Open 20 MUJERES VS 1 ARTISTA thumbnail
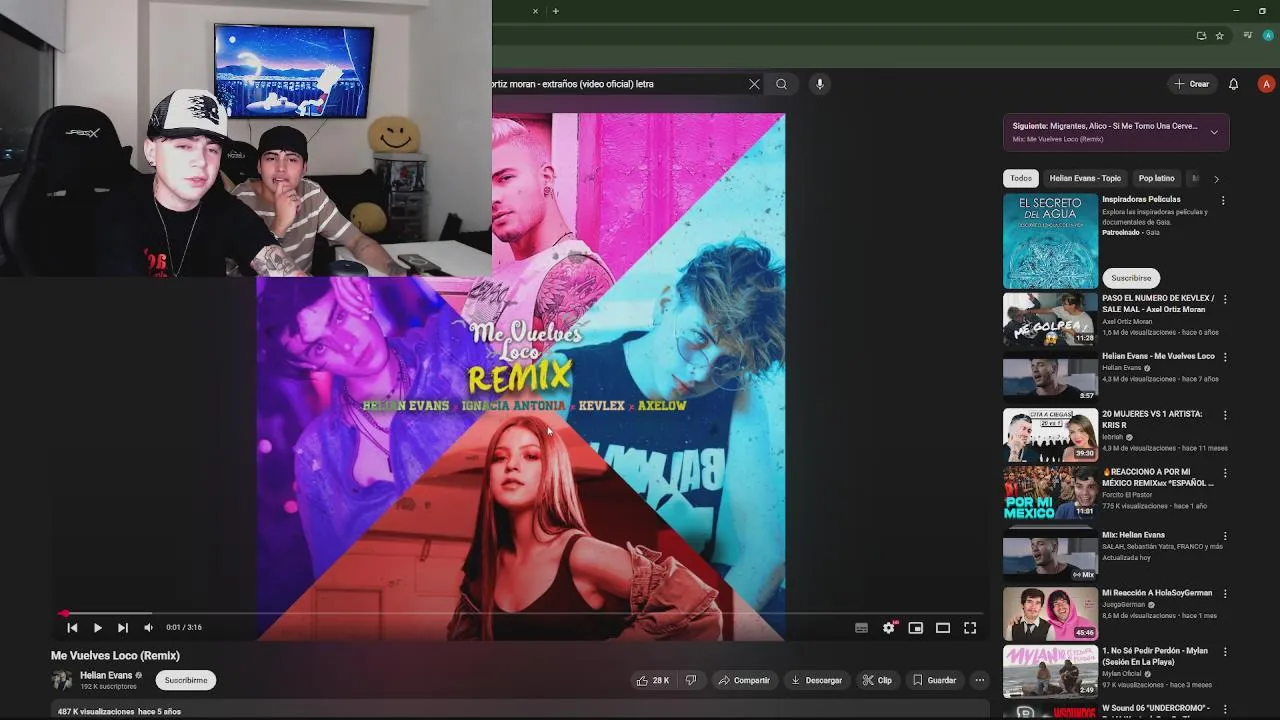1280x720 pixels. tap(1050, 435)
